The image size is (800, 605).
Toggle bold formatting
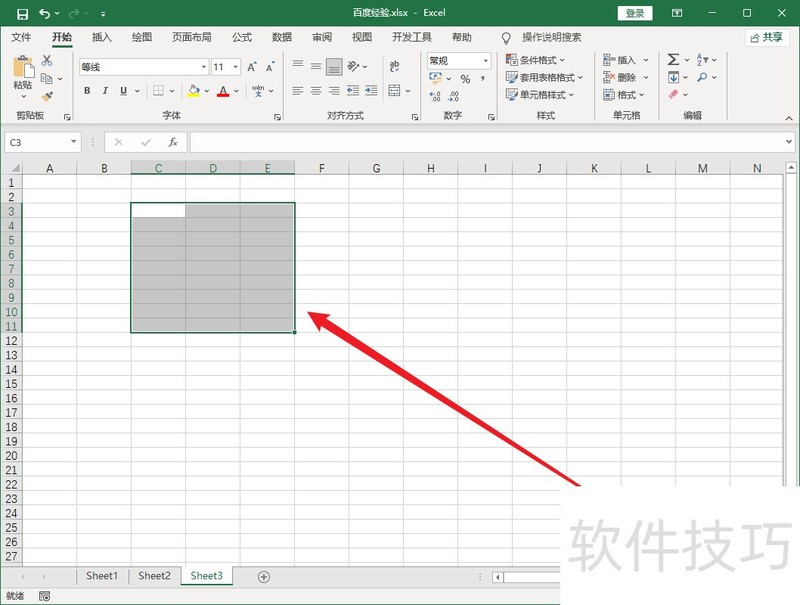[87, 91]
